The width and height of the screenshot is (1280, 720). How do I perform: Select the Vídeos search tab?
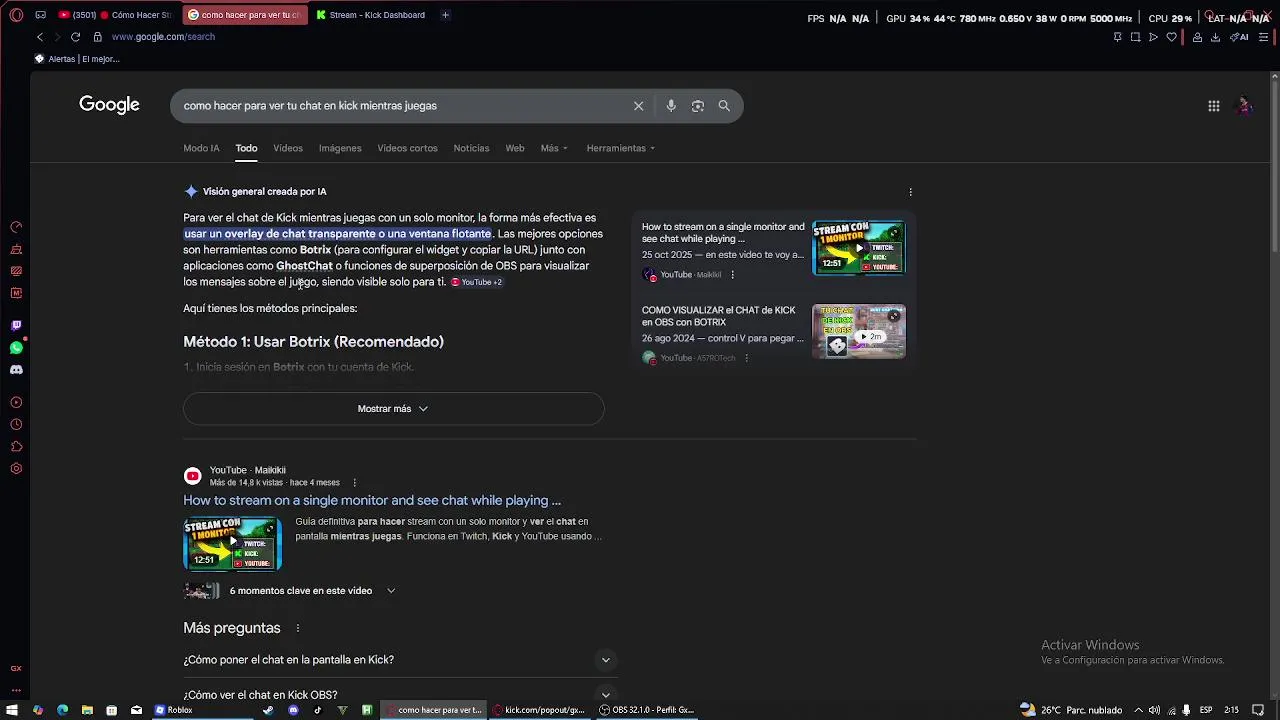coord(288,148)
